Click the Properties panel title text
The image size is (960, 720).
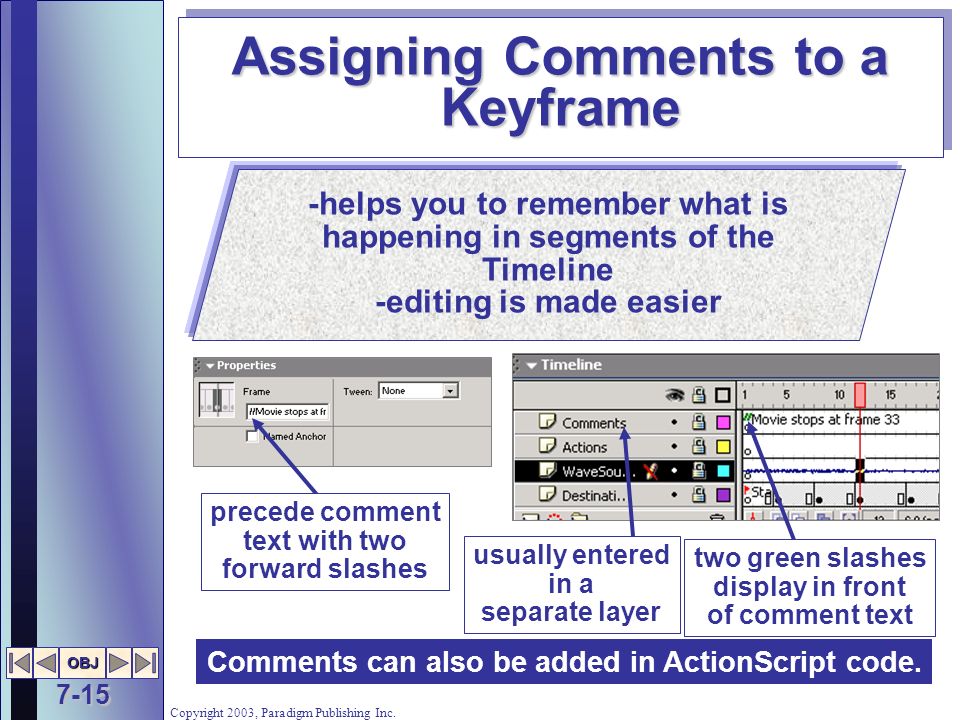tap(246, 366)
